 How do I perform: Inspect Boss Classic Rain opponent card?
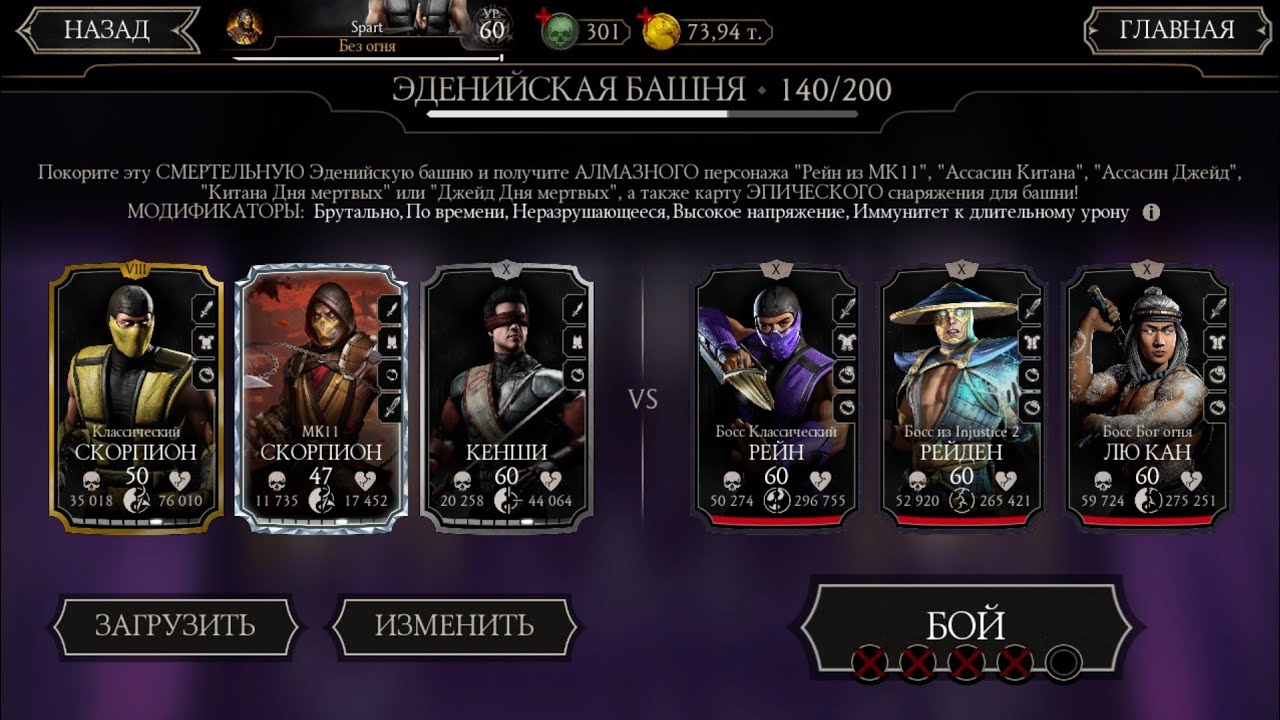point(776,396)
